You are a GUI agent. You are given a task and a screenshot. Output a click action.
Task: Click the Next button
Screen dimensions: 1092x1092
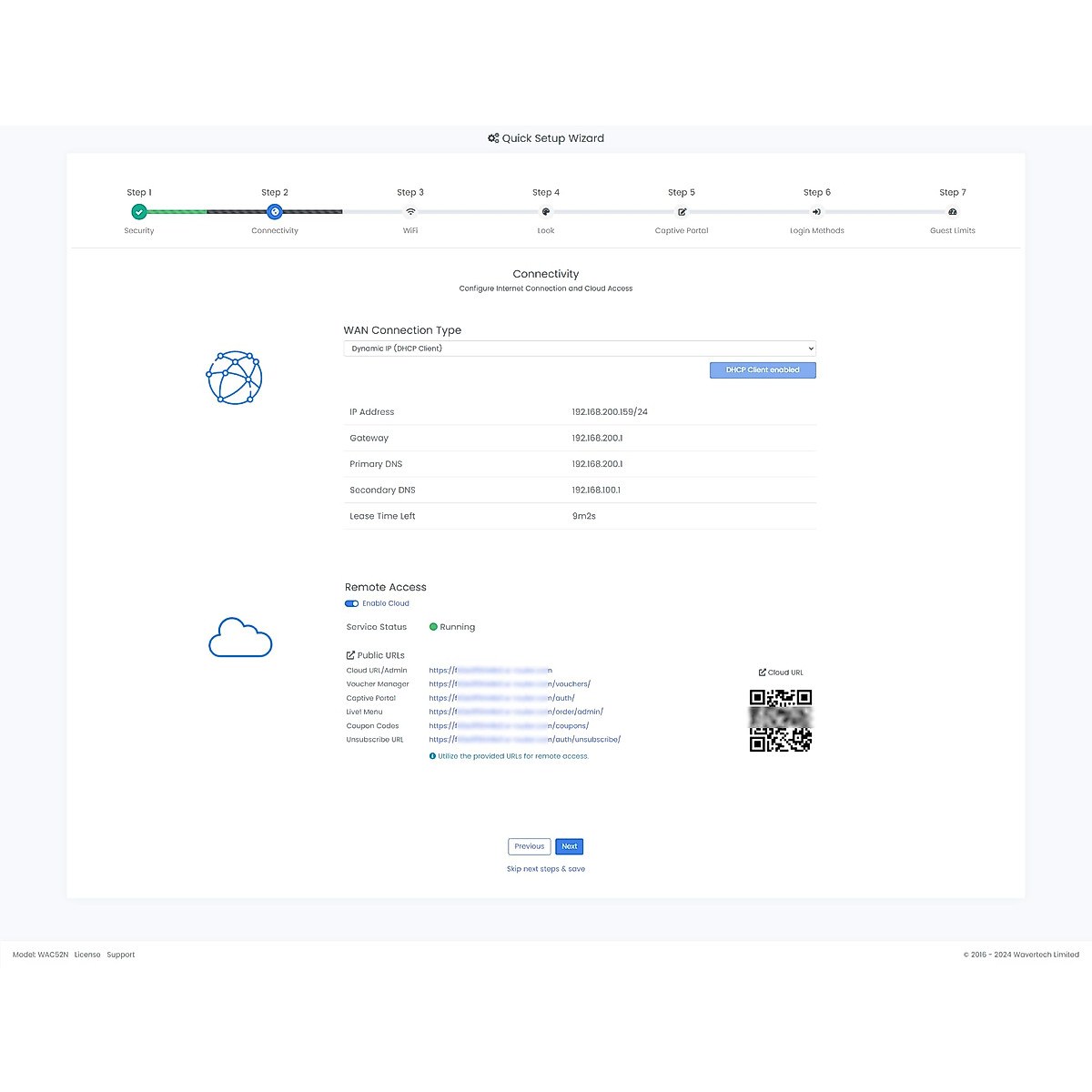[x=569, y=846]
